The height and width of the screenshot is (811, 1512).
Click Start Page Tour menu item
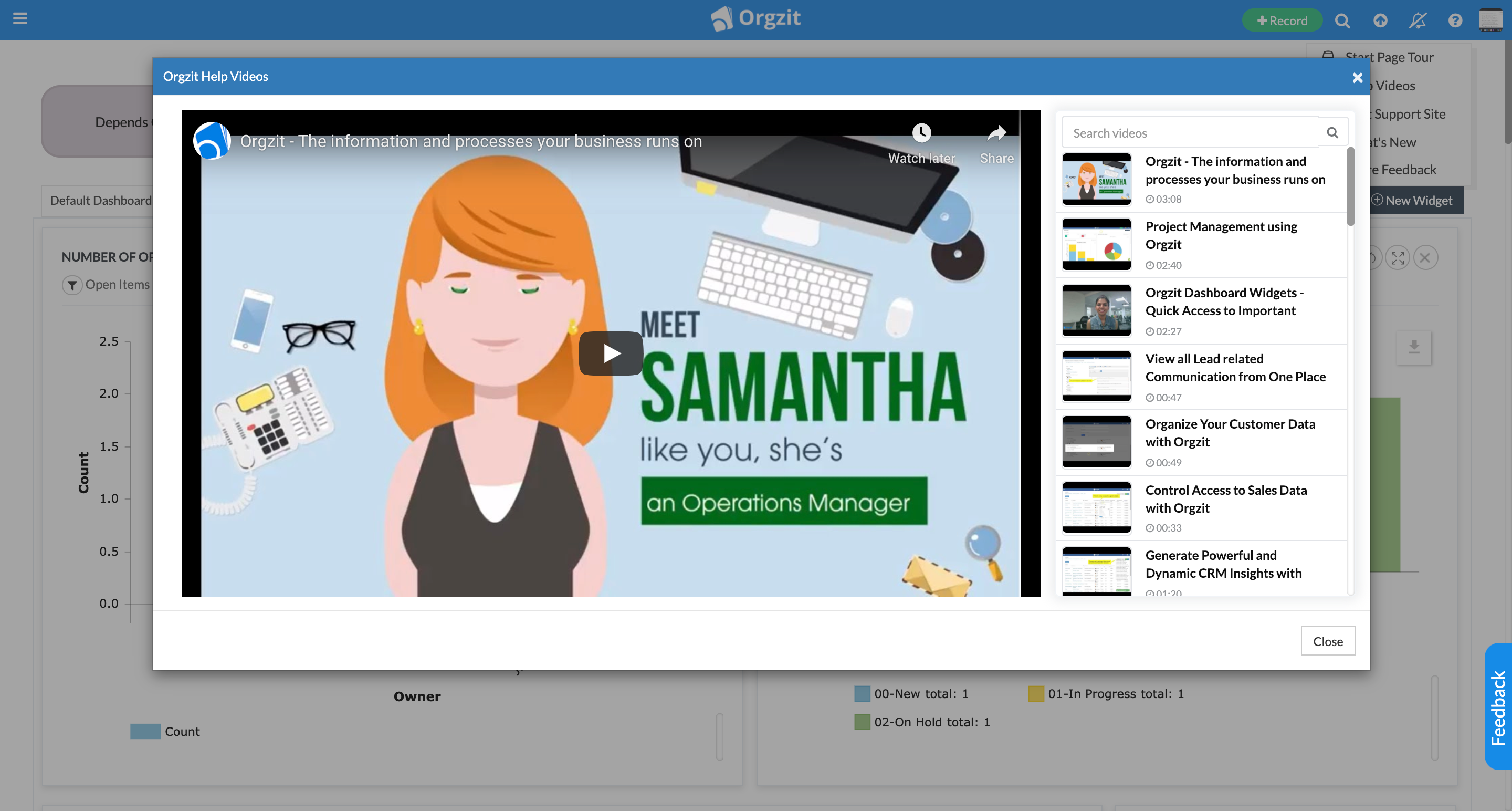point(1389,57)
